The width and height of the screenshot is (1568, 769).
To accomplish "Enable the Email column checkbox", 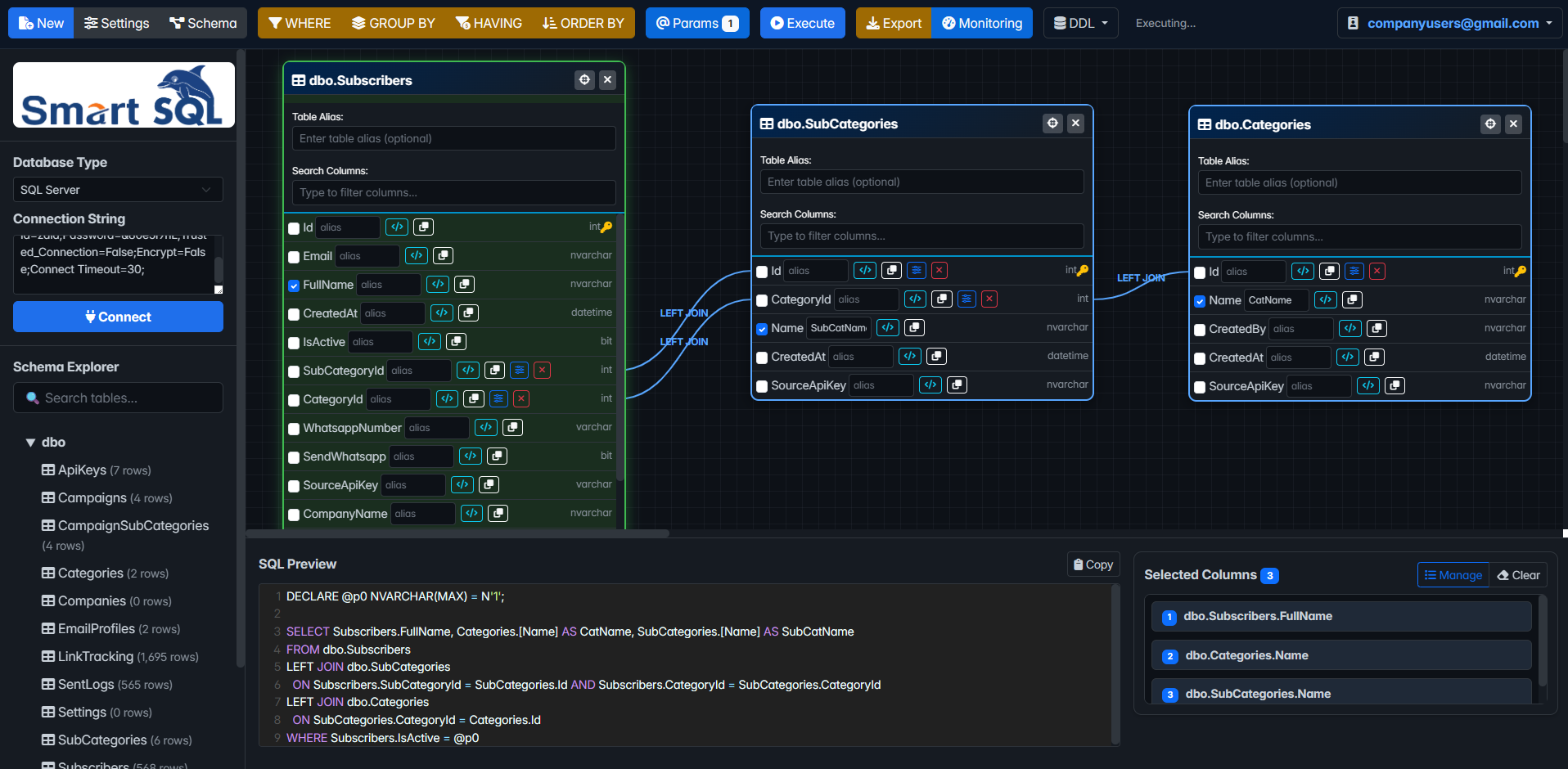I will click(294, 256).
